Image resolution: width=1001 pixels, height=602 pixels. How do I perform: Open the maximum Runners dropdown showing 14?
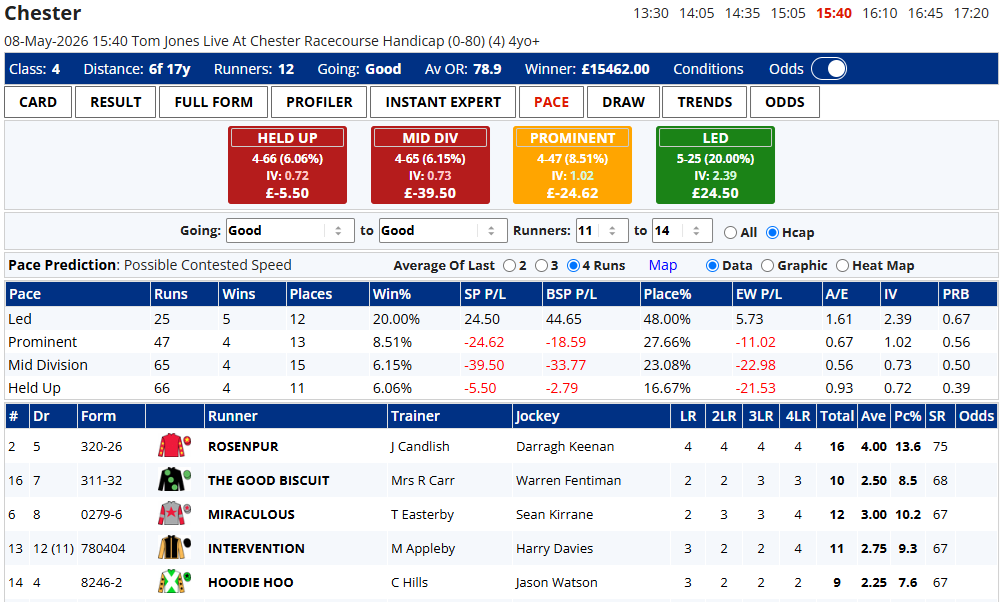pos(682,230)
